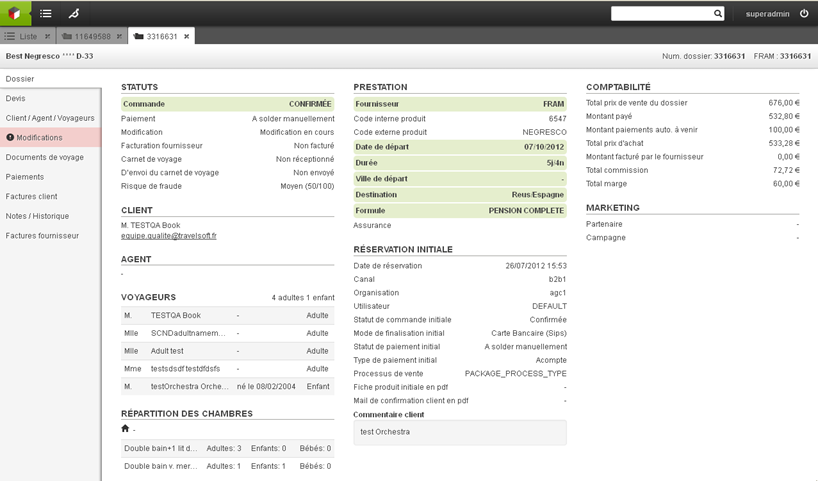Viewport: 818px width, 481px height.
Task: Open Factures fournisseur menu item
Action: click(x=42, y=236)
